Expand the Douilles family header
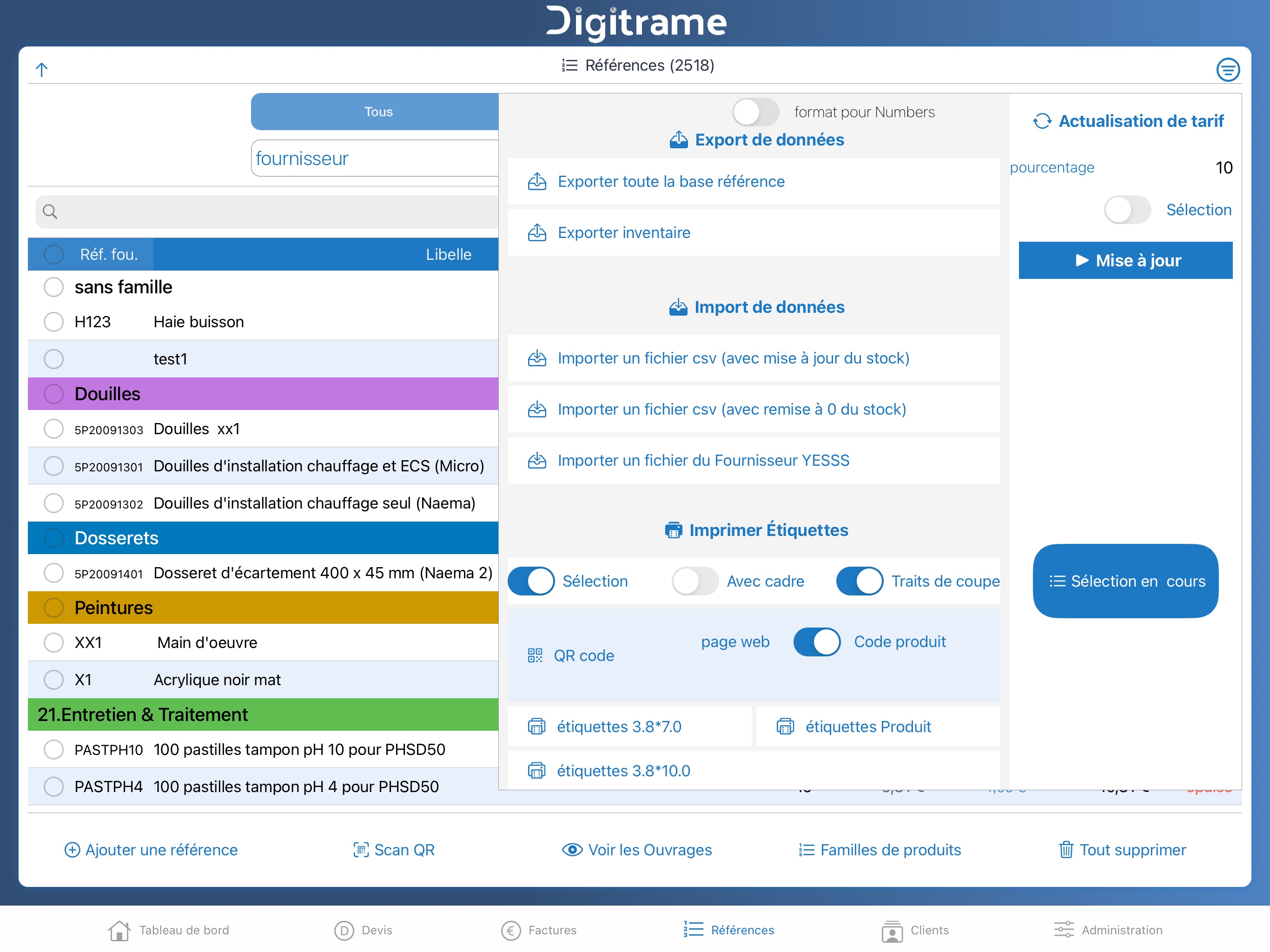 point(107,394)
